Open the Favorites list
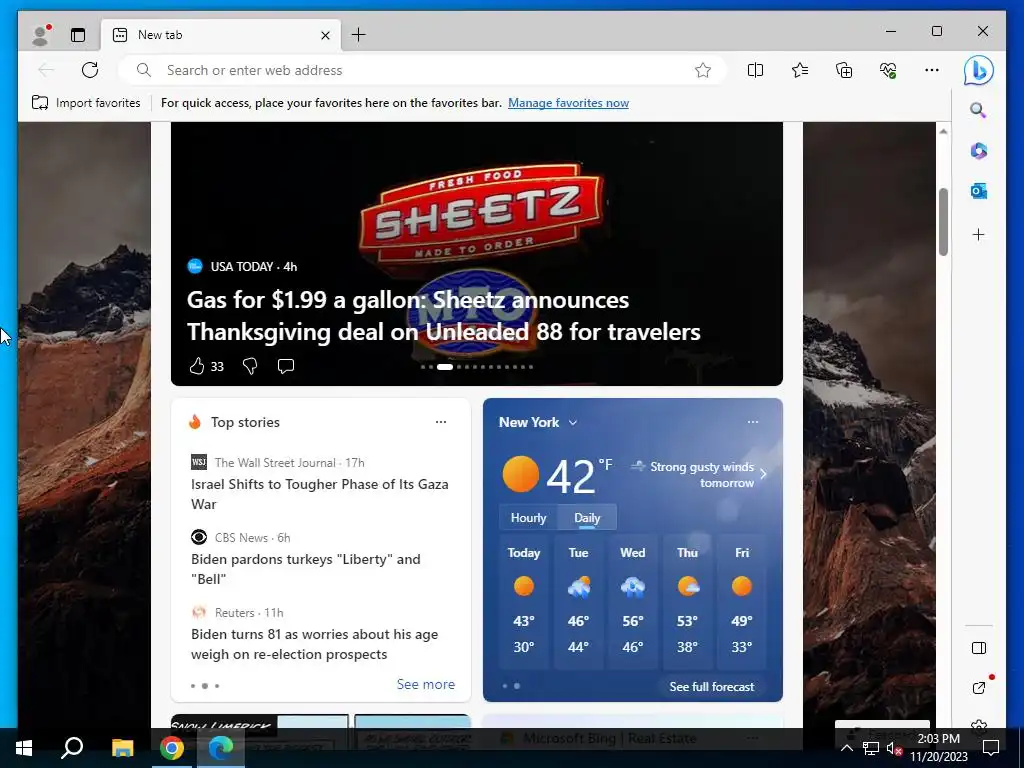This screenshot has width=1024, height=768. click(x=799, y=70)
